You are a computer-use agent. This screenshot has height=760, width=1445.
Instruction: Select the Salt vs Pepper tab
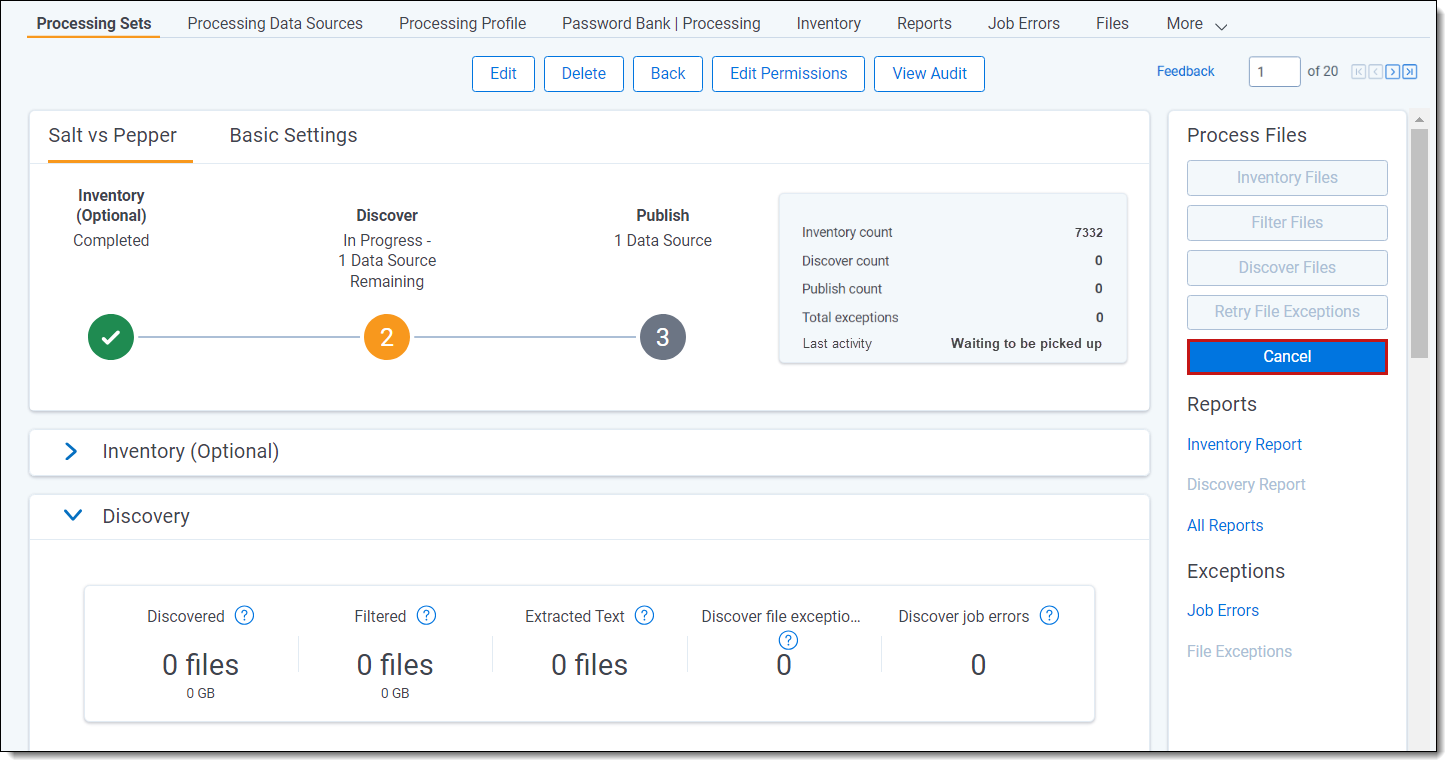point(112,136)
